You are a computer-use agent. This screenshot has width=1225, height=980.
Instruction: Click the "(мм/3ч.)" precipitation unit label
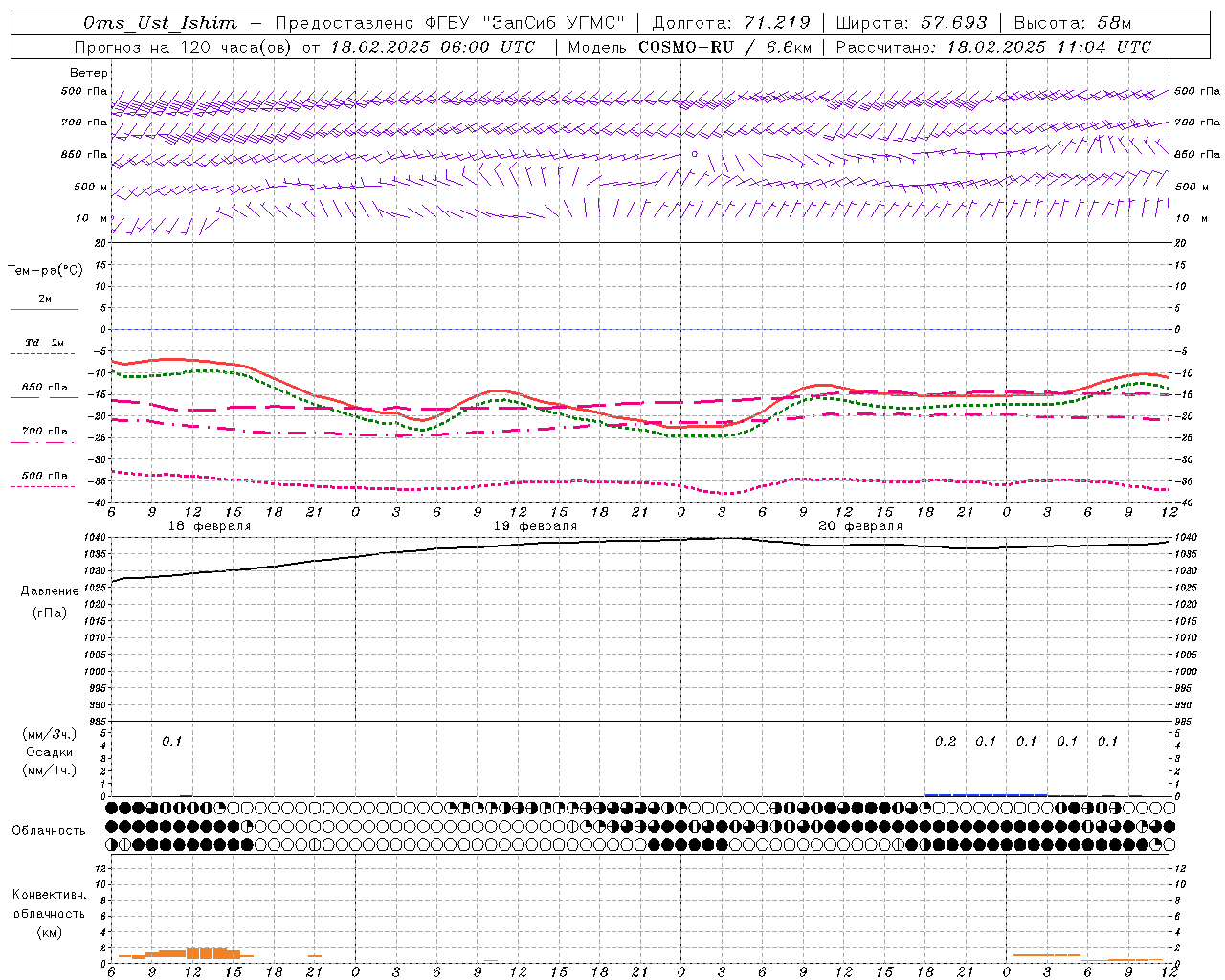coord(50,734)
